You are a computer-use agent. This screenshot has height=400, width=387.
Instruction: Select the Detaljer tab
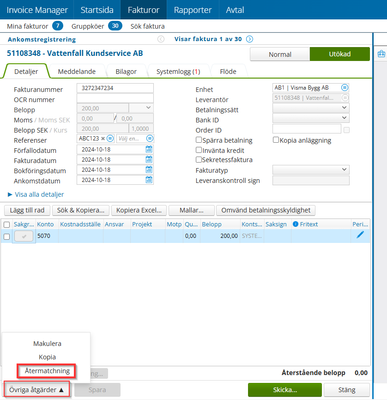tap(26, 71)
